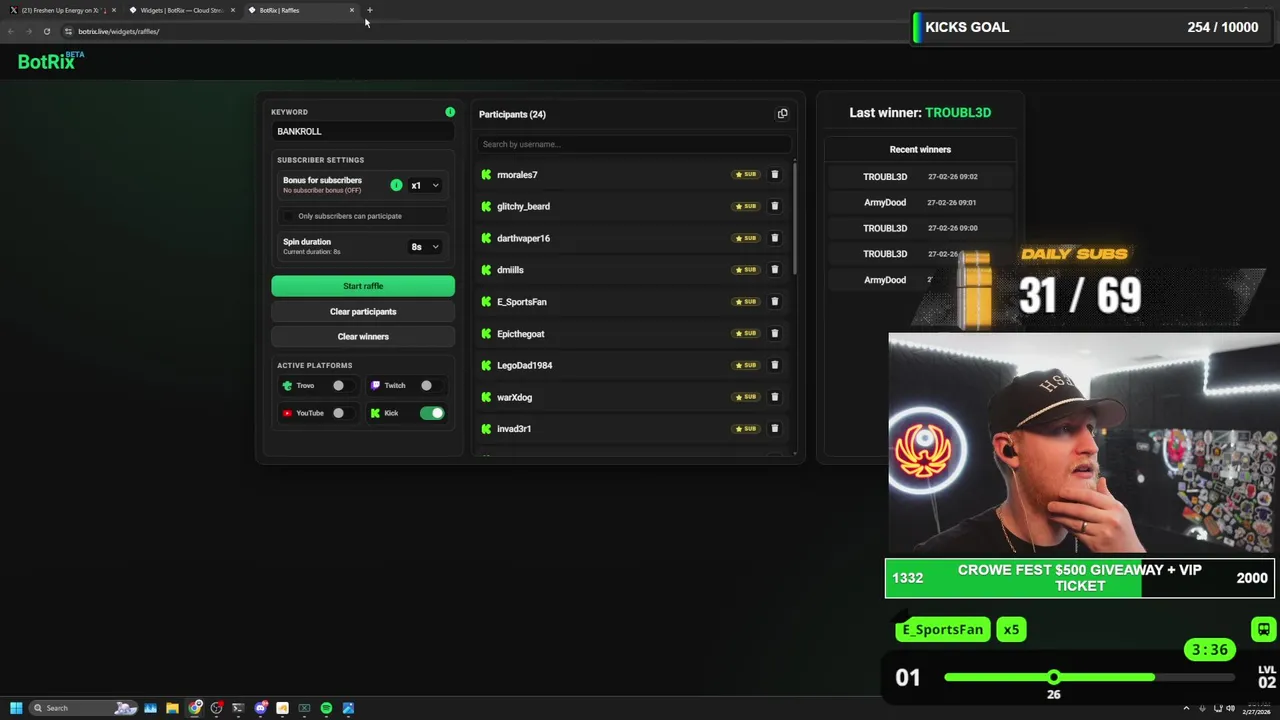Click the Search by username field
The height and width of the screenshot is (720, 1280).
632,144
